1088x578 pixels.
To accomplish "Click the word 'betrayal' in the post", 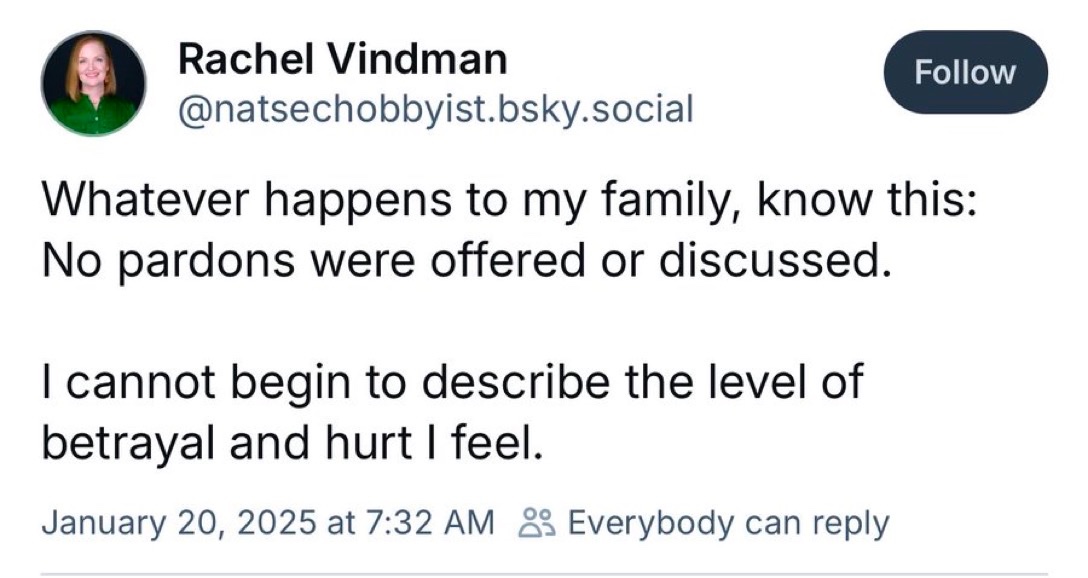I will [115, 443].
